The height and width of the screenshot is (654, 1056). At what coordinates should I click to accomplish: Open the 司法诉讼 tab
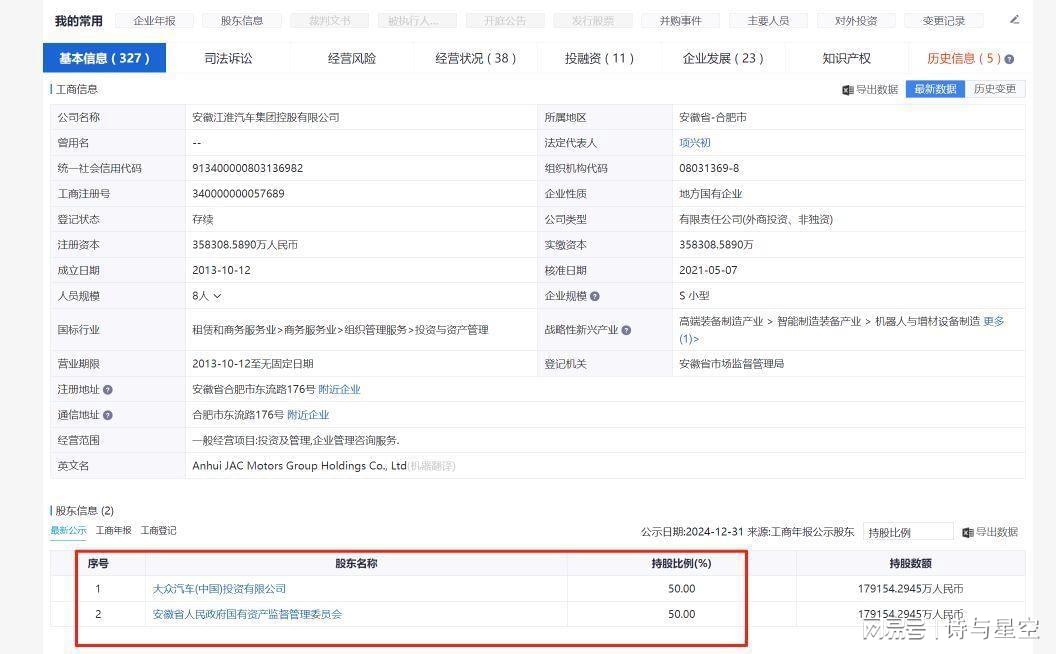point(228,58)
